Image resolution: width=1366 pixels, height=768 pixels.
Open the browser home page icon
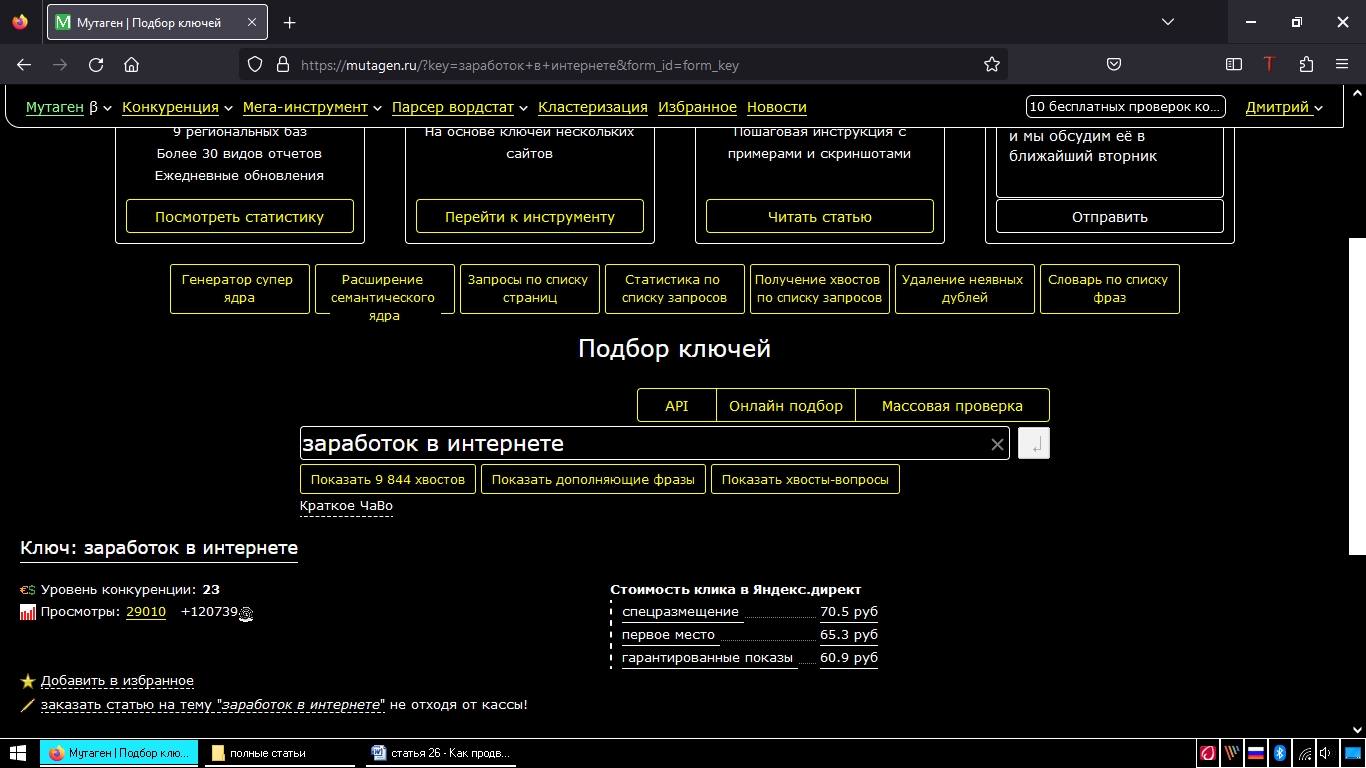pos(131,64)
